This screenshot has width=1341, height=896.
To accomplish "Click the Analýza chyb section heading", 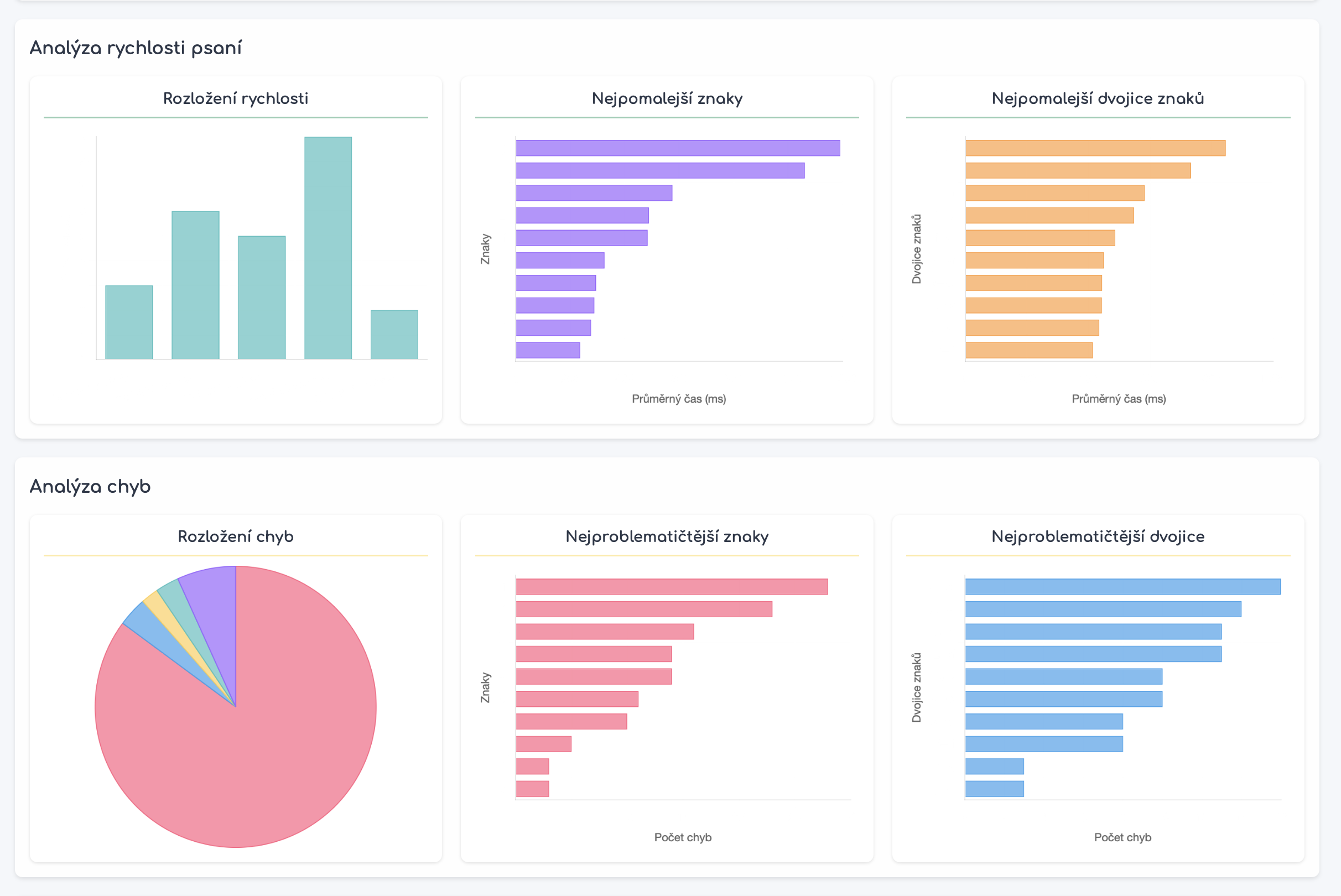I will [90, 486].
